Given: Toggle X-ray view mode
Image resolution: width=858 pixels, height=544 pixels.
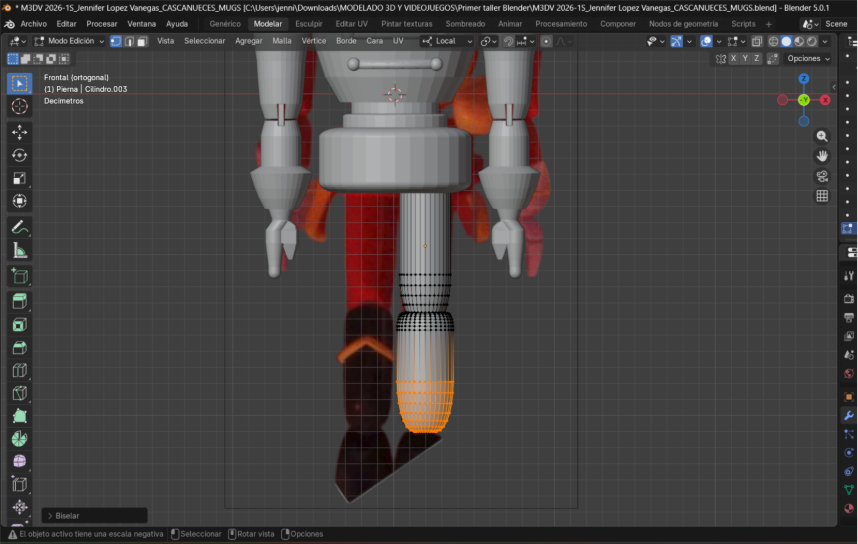Looking at the screenshot, I should point(757,41).
